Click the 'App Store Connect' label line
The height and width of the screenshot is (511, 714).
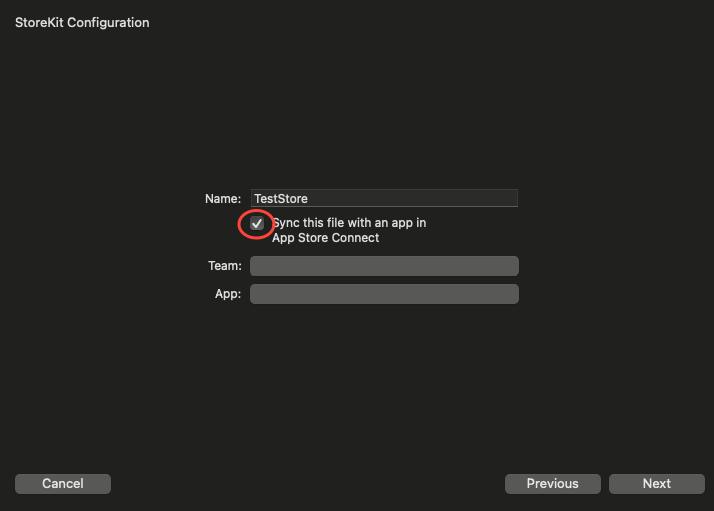click(325, 238)
